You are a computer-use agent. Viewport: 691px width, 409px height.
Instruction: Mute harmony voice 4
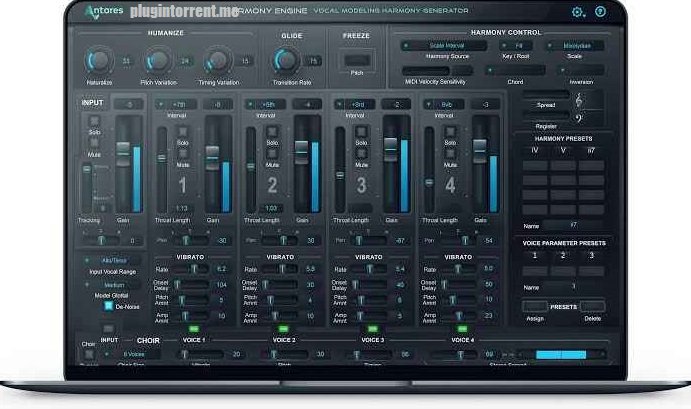(x=450, y=153)
